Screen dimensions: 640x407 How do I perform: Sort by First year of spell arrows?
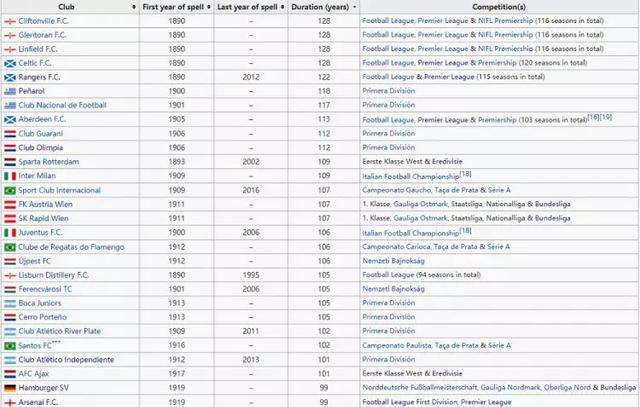tap(209, 7)
